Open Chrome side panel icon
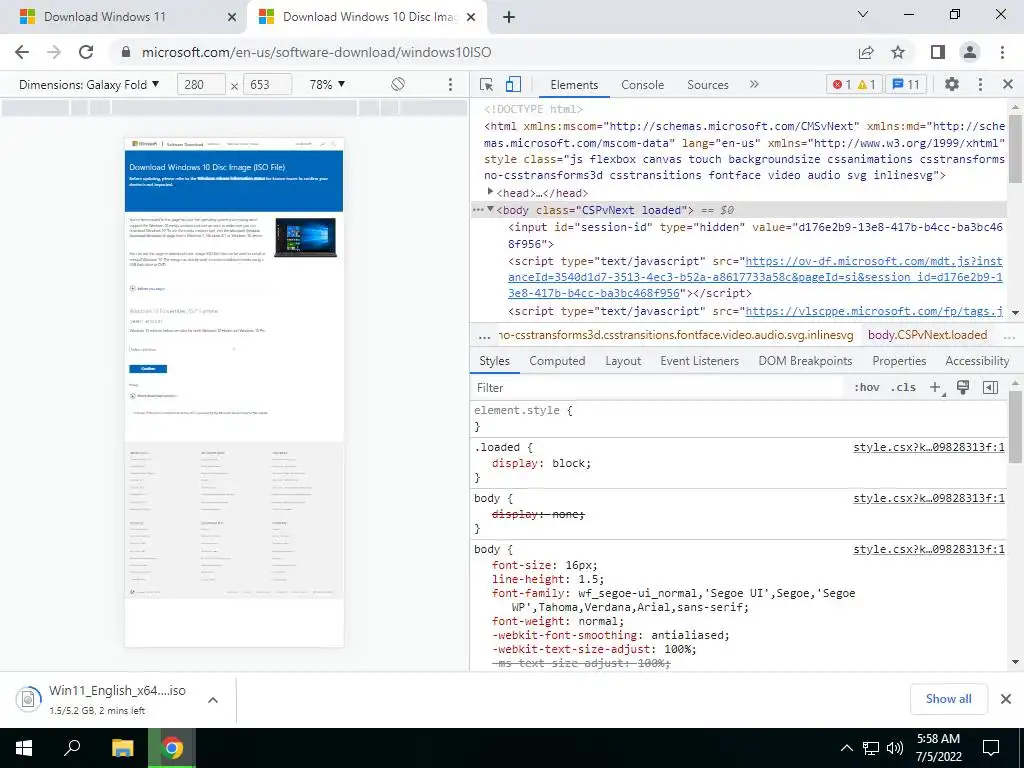 coord(938,52)
